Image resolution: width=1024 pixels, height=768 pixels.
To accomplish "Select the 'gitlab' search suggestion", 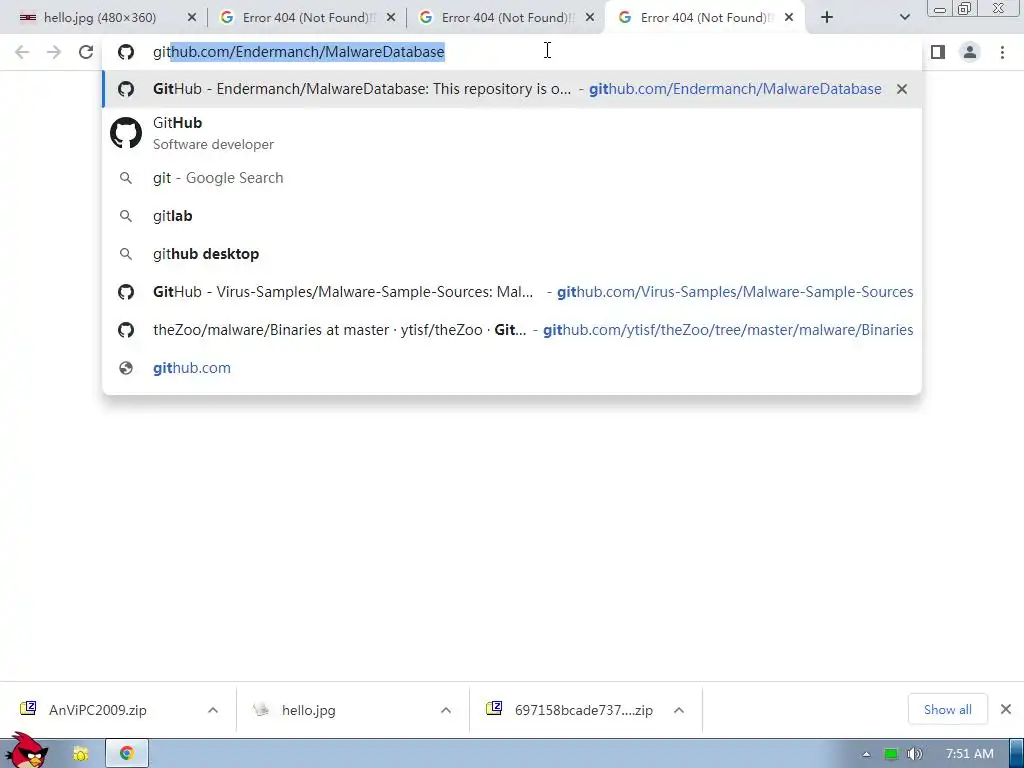I will [x=512, y=216].
